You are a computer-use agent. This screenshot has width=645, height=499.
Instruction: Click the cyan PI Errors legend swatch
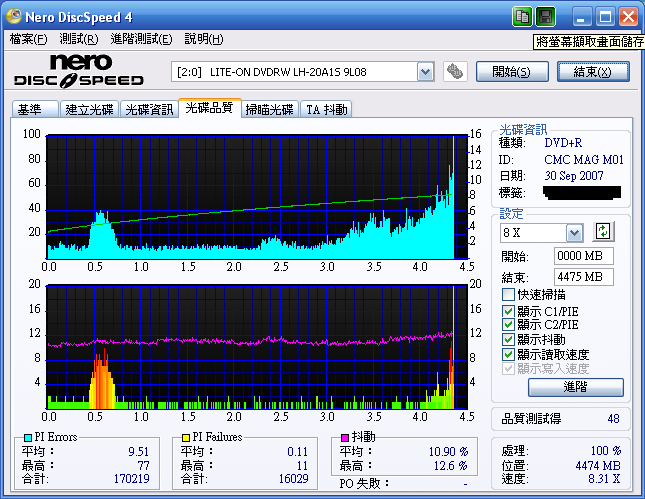28,437
